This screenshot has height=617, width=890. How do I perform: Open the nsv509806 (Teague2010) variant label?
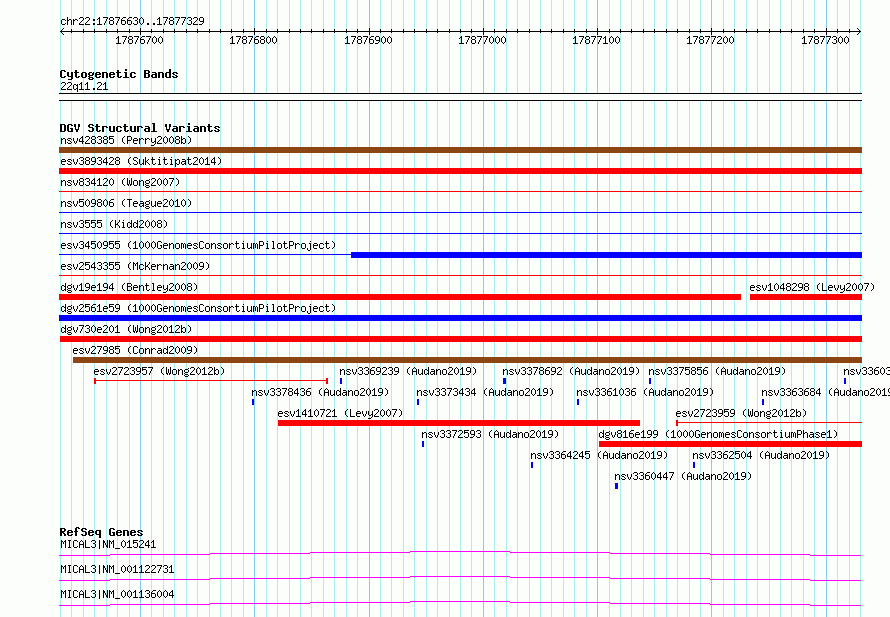(126, 203)
